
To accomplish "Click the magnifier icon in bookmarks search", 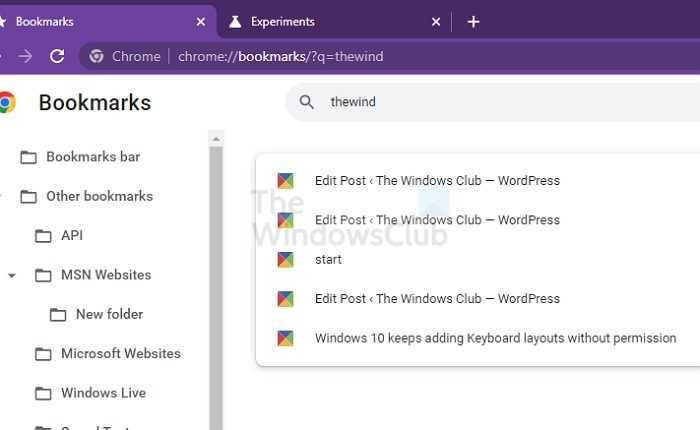I will tap(307, 102).
